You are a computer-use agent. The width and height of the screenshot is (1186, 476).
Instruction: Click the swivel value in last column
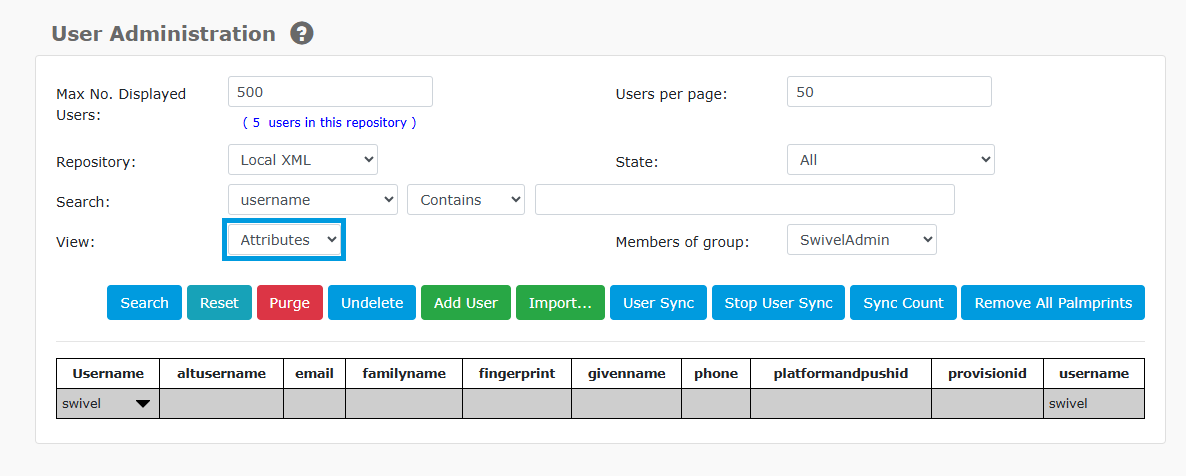pyautogui.click(x=1068, y=404)
